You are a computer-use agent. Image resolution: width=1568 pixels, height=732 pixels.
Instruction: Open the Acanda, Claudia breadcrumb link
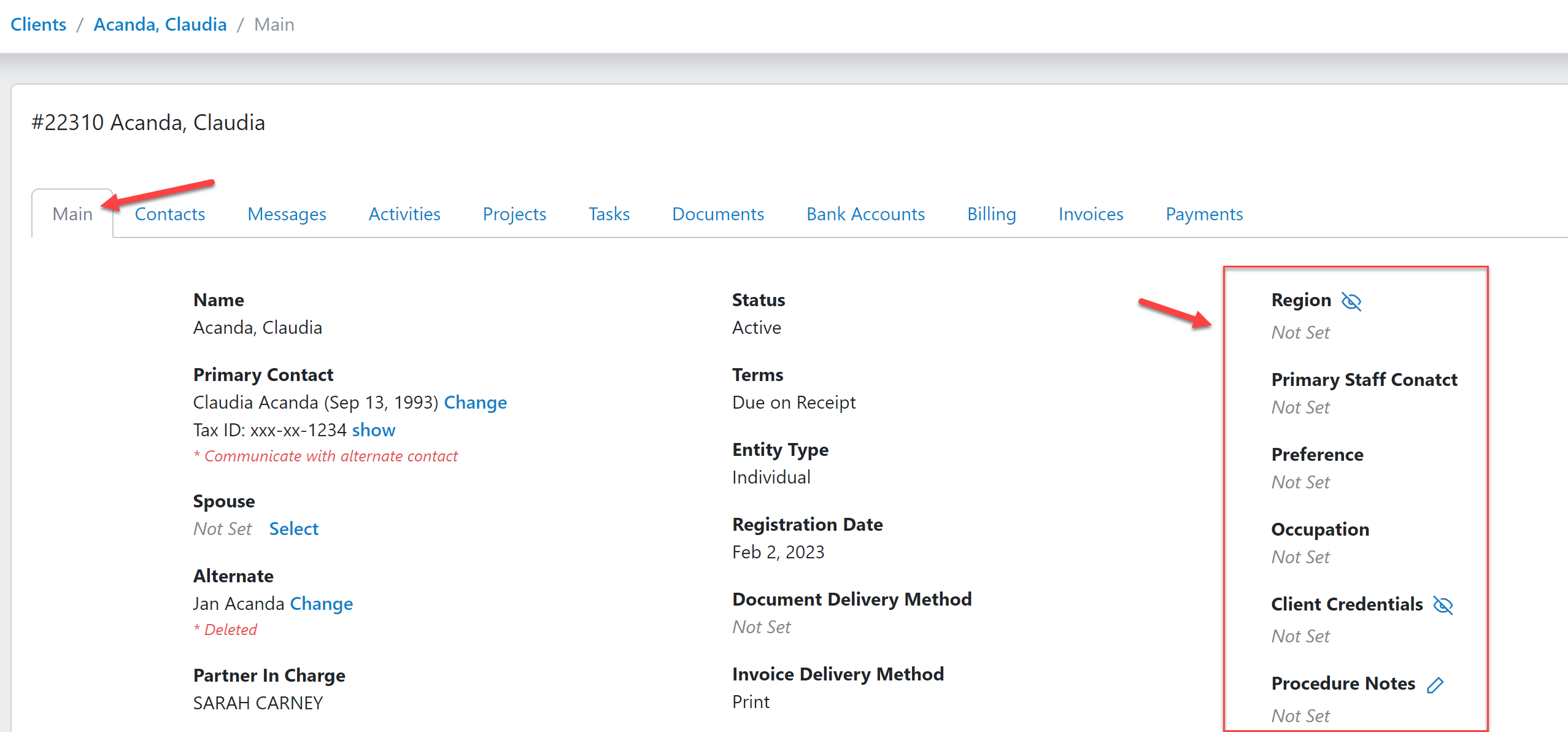click(160, 24)
